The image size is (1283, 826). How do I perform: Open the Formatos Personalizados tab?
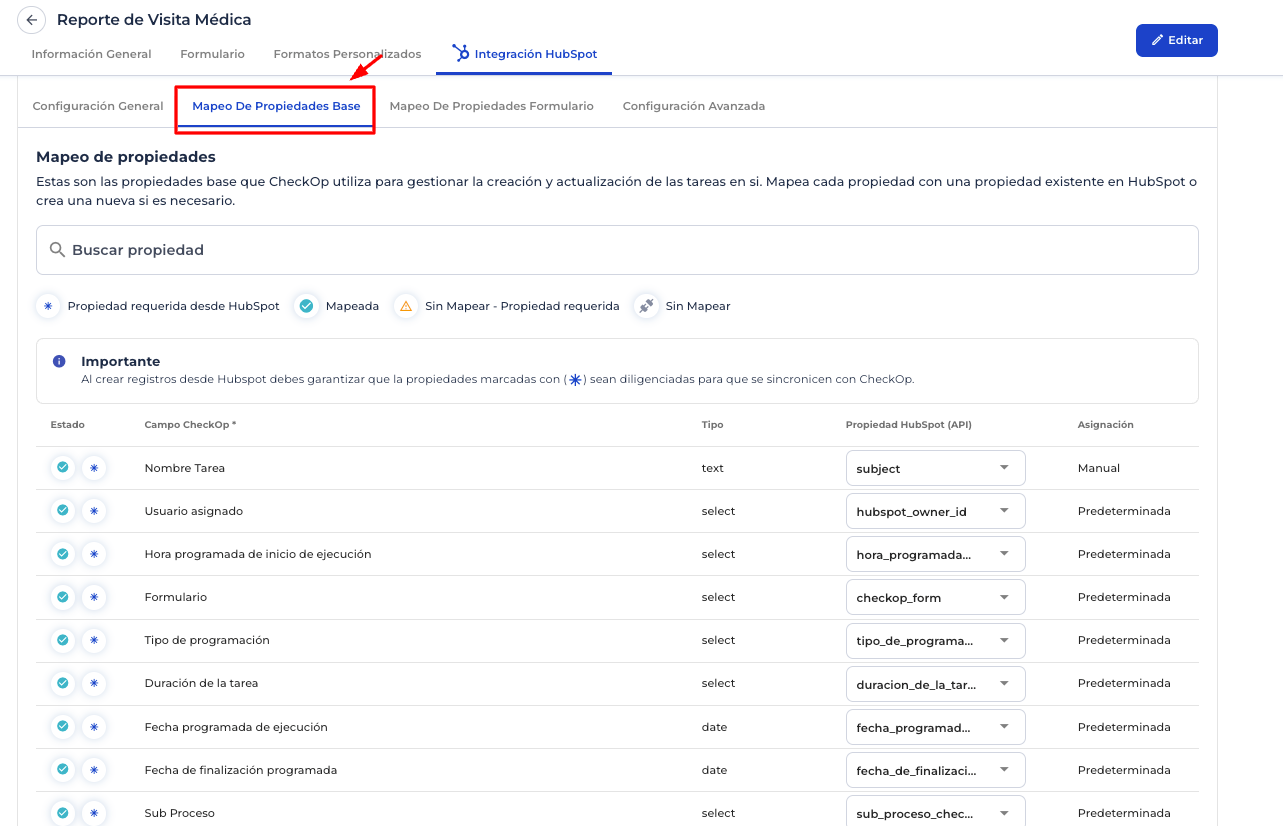pos(347,54)
